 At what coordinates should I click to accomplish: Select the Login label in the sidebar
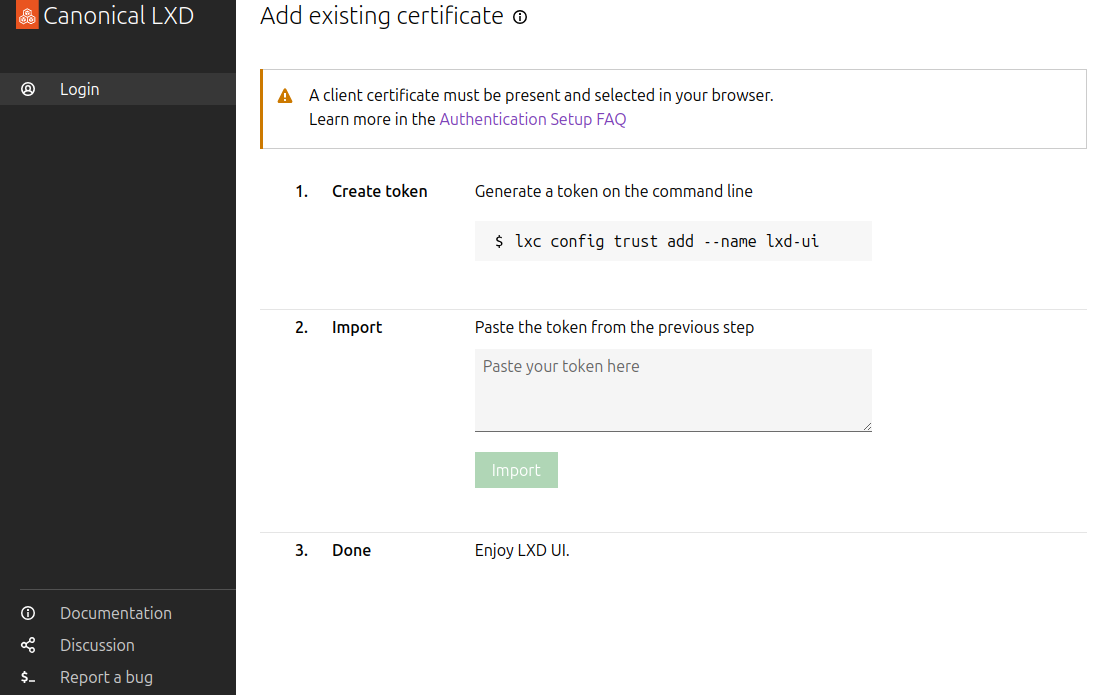point(79,89)
